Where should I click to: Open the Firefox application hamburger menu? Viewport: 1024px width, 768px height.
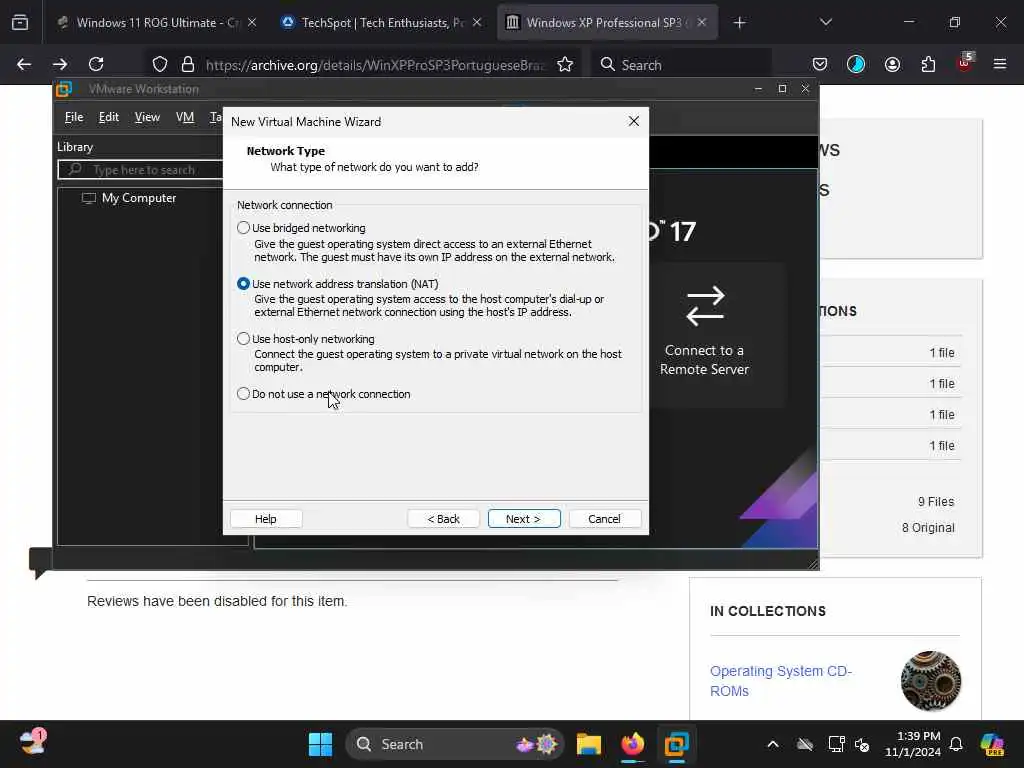click(1000, 64)
